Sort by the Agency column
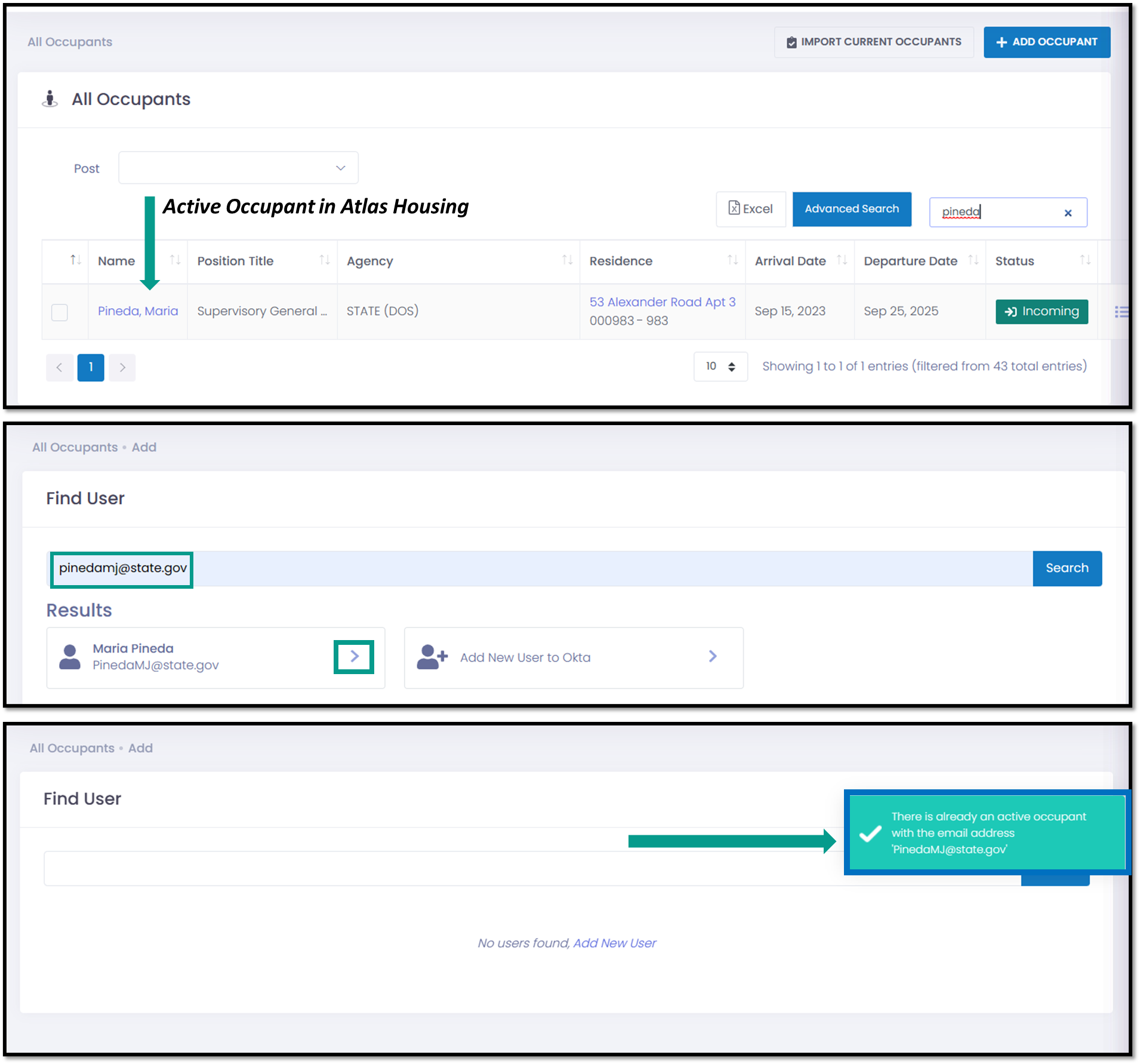1140x1064 pixels. coord(458,261)
